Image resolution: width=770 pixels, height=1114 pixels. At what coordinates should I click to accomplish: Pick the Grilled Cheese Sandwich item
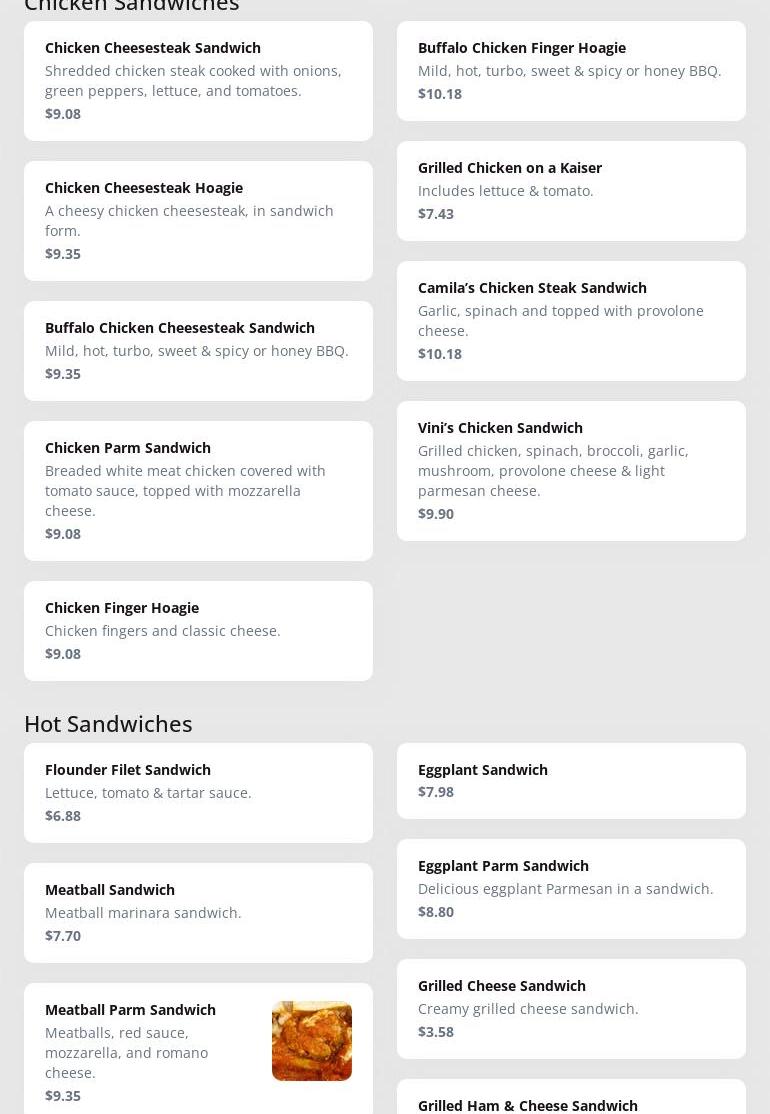(570, 1008)
